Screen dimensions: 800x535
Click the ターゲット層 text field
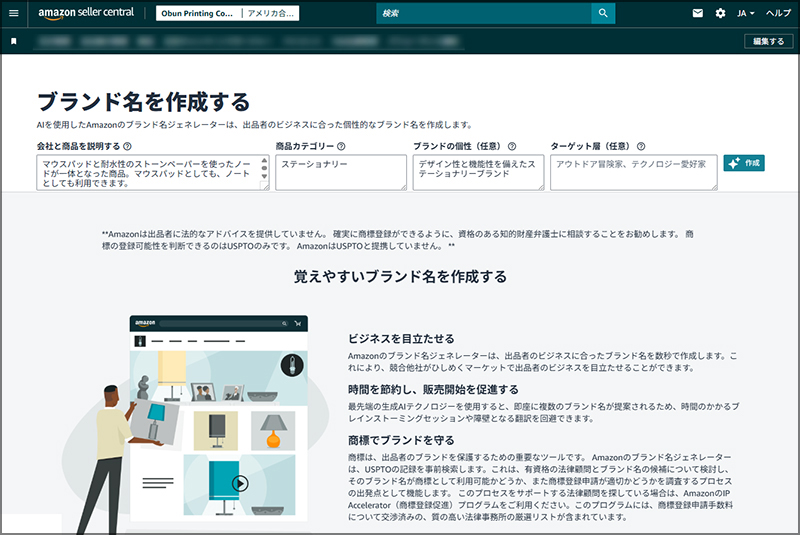tap(634, 173)
